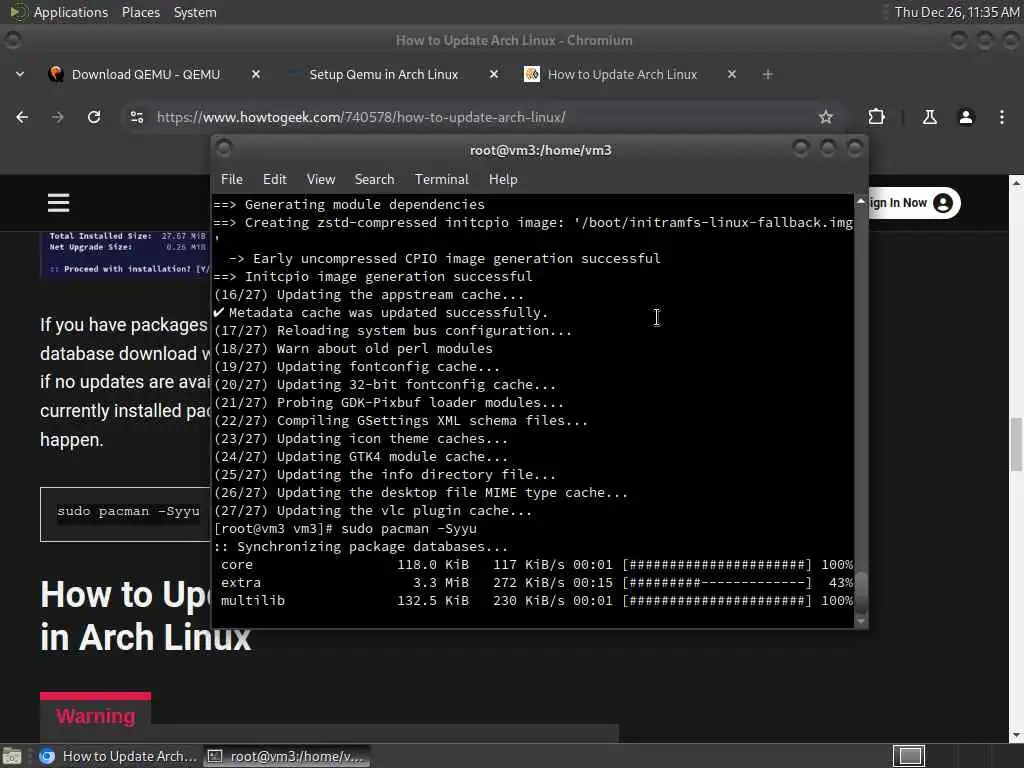
Task: Select the root@vm3 terminal taskbar button
Action: 287,756
